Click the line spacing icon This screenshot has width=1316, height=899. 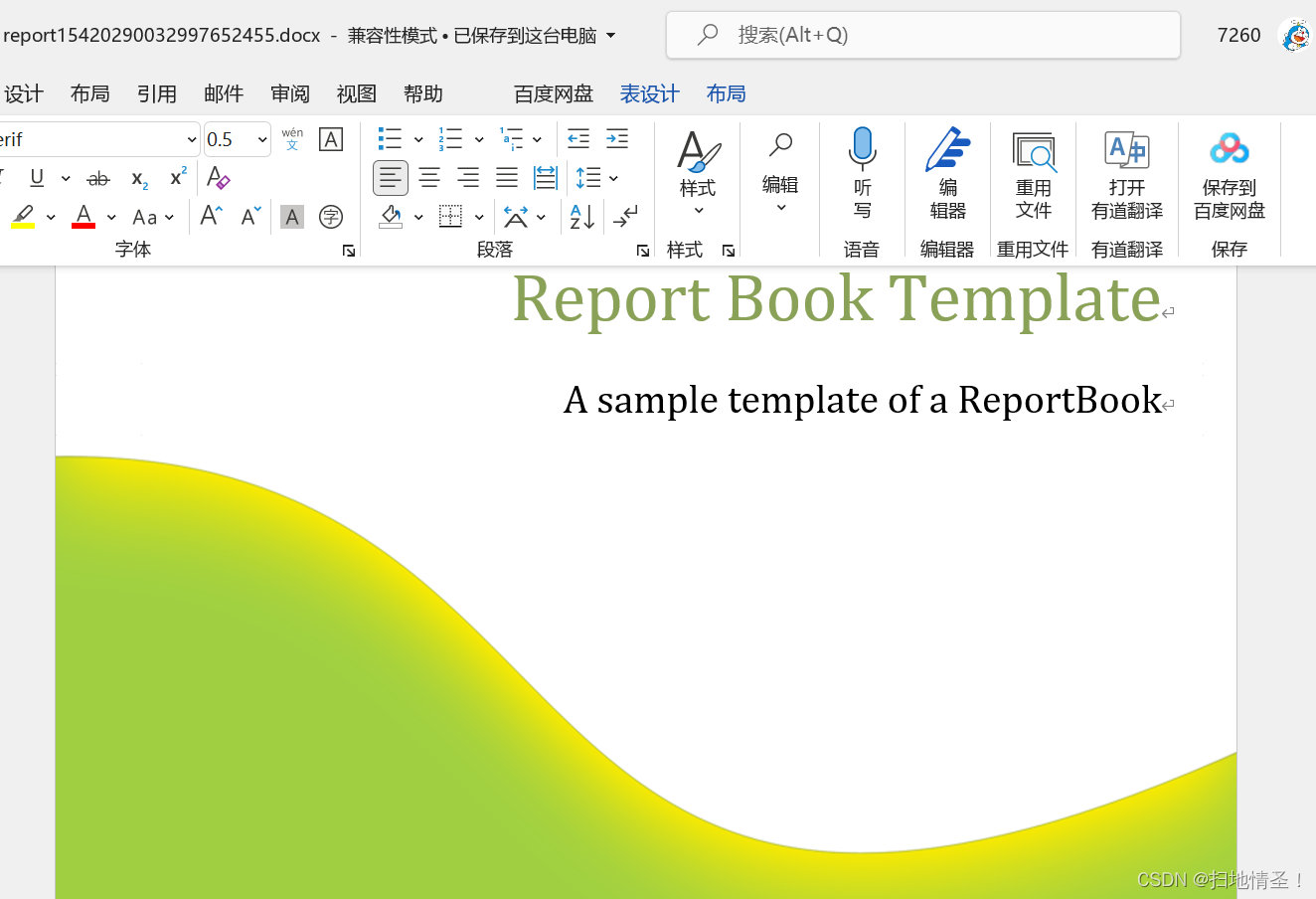[588, 178]
